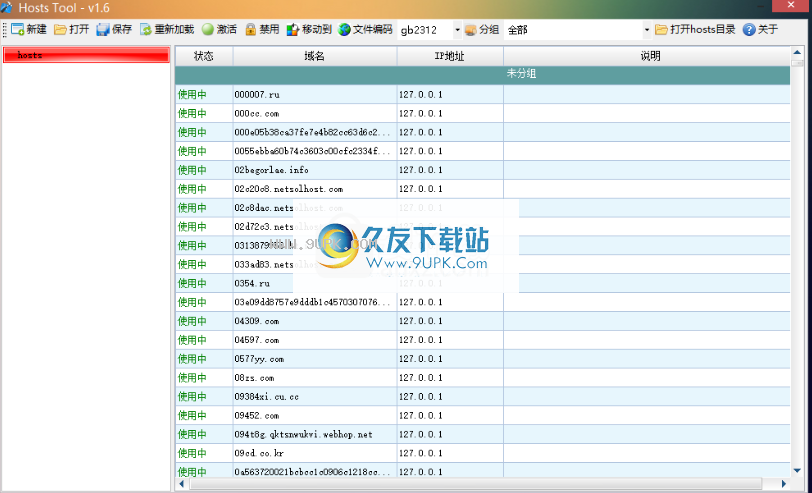Click the 新建 (New) toolbar icon
The width and height of the screenshot is (812, 493).
click(x=18, y=30)
